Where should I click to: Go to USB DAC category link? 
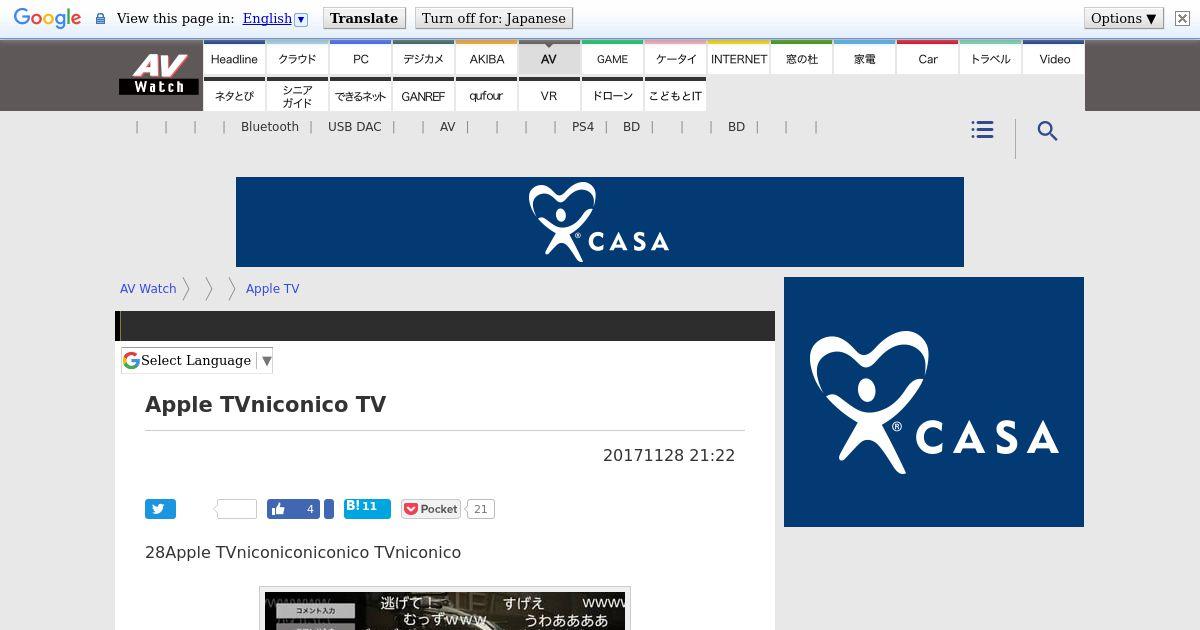click(354, 127)
